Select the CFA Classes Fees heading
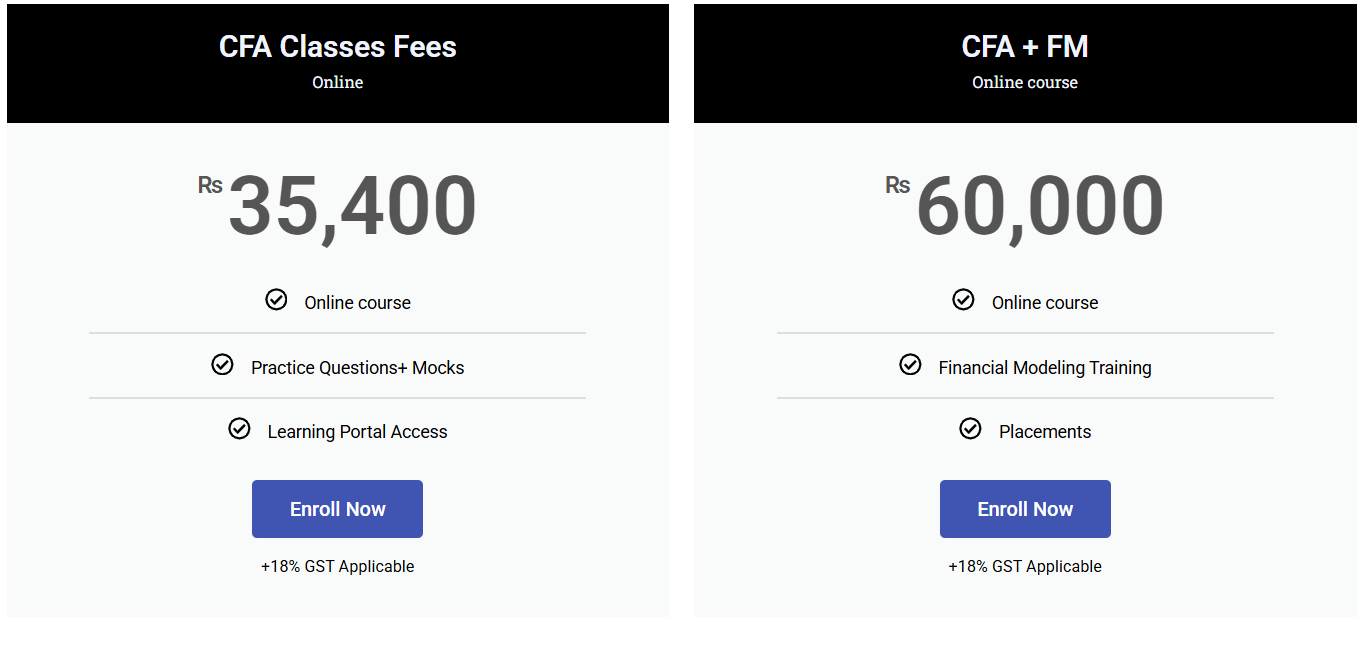 [x=338, y=47]
